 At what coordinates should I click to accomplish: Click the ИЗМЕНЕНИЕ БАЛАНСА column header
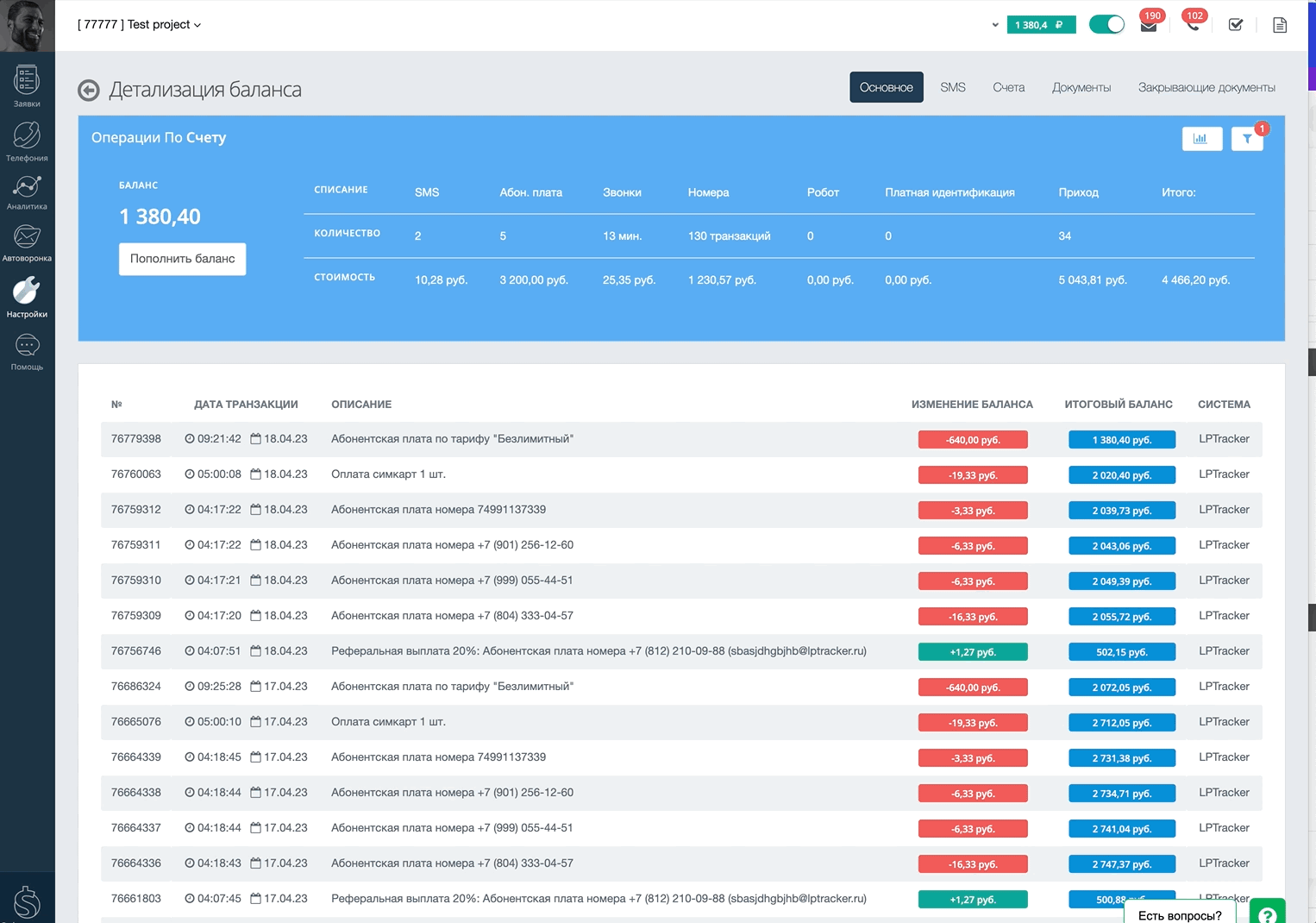[972, 405]
